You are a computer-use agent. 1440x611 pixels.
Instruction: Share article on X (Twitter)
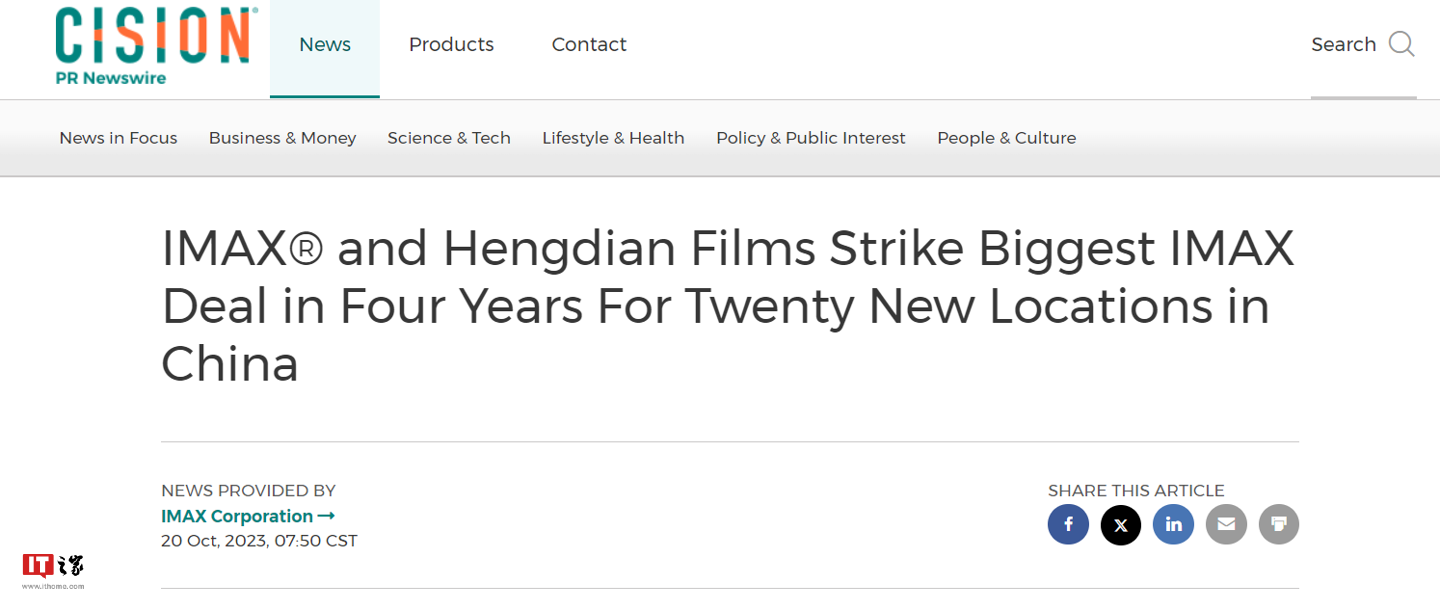1121,524
